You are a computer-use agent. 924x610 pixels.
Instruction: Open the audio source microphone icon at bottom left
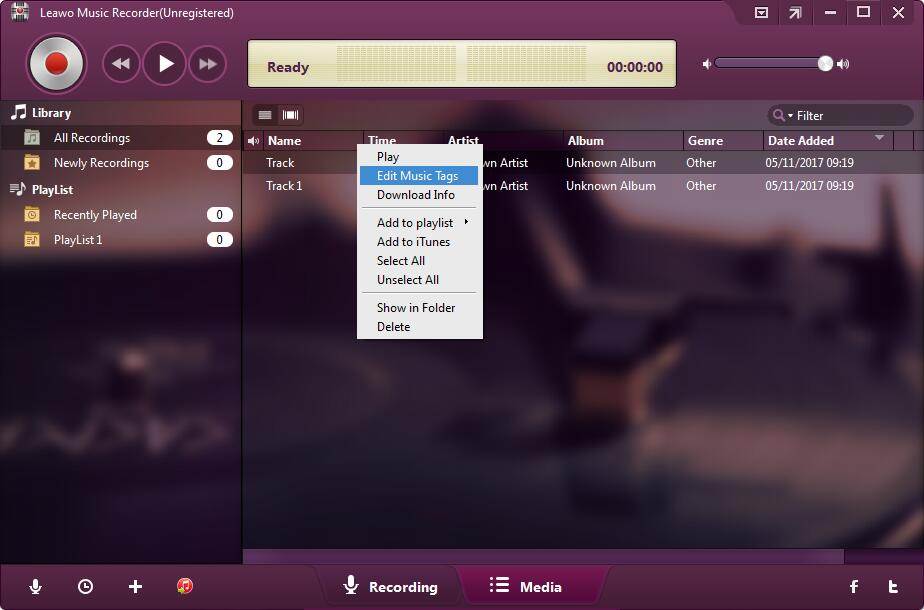click(35, 586)
